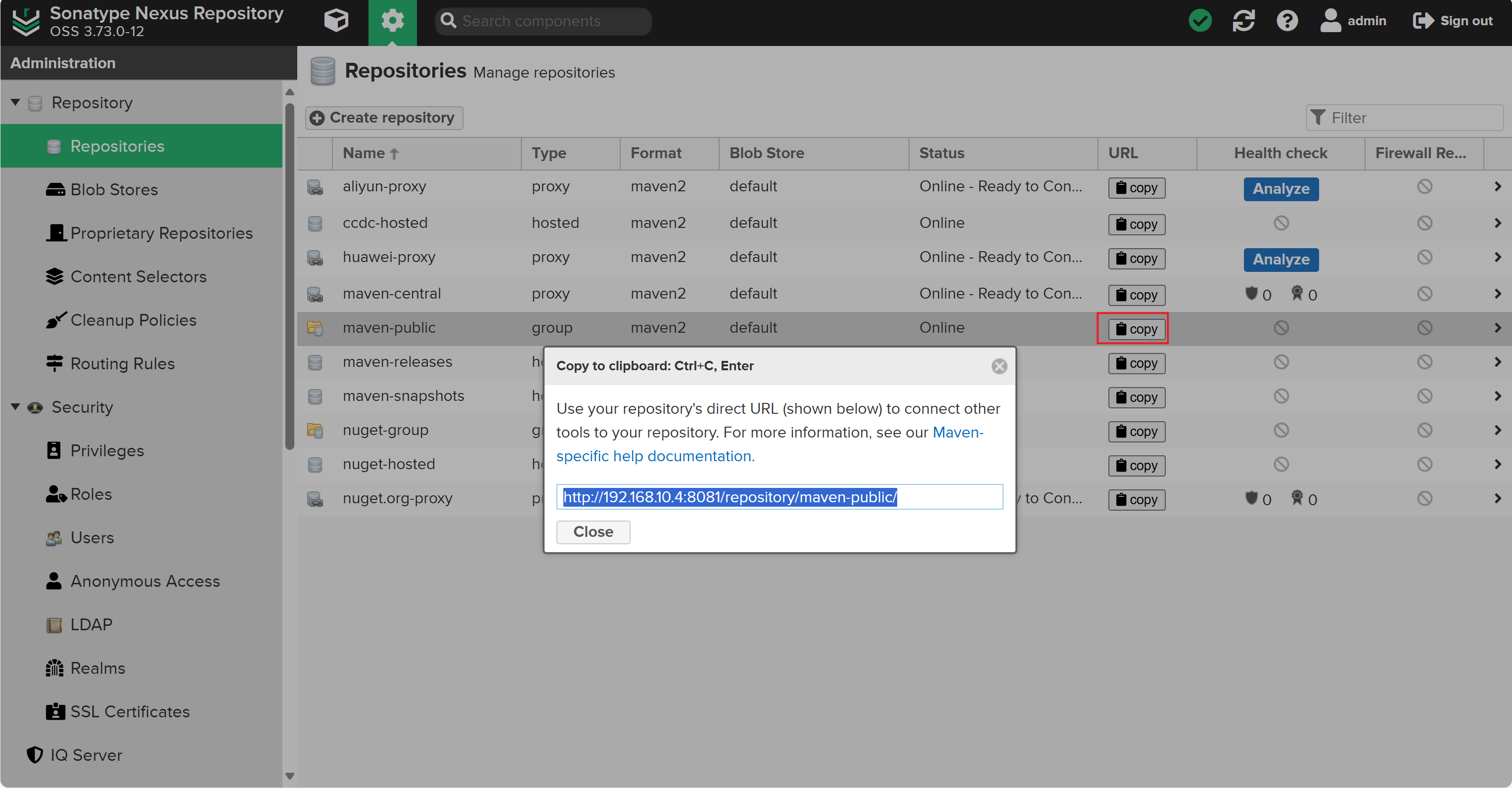
Task: Click the Close button in dialog
Action: click(x=593, y=532)
